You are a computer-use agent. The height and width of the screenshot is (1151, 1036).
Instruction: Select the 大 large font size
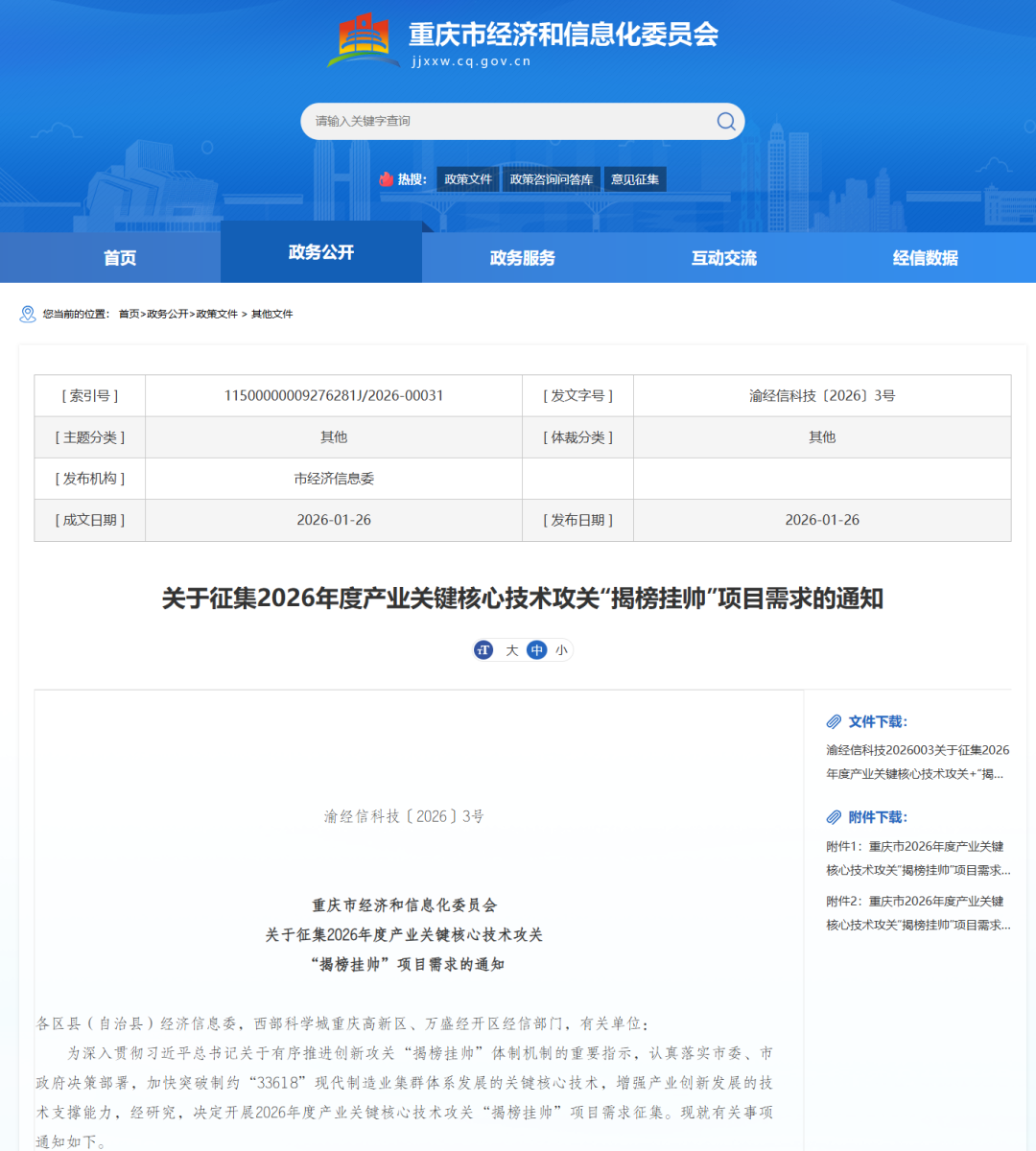coord(511,649)
